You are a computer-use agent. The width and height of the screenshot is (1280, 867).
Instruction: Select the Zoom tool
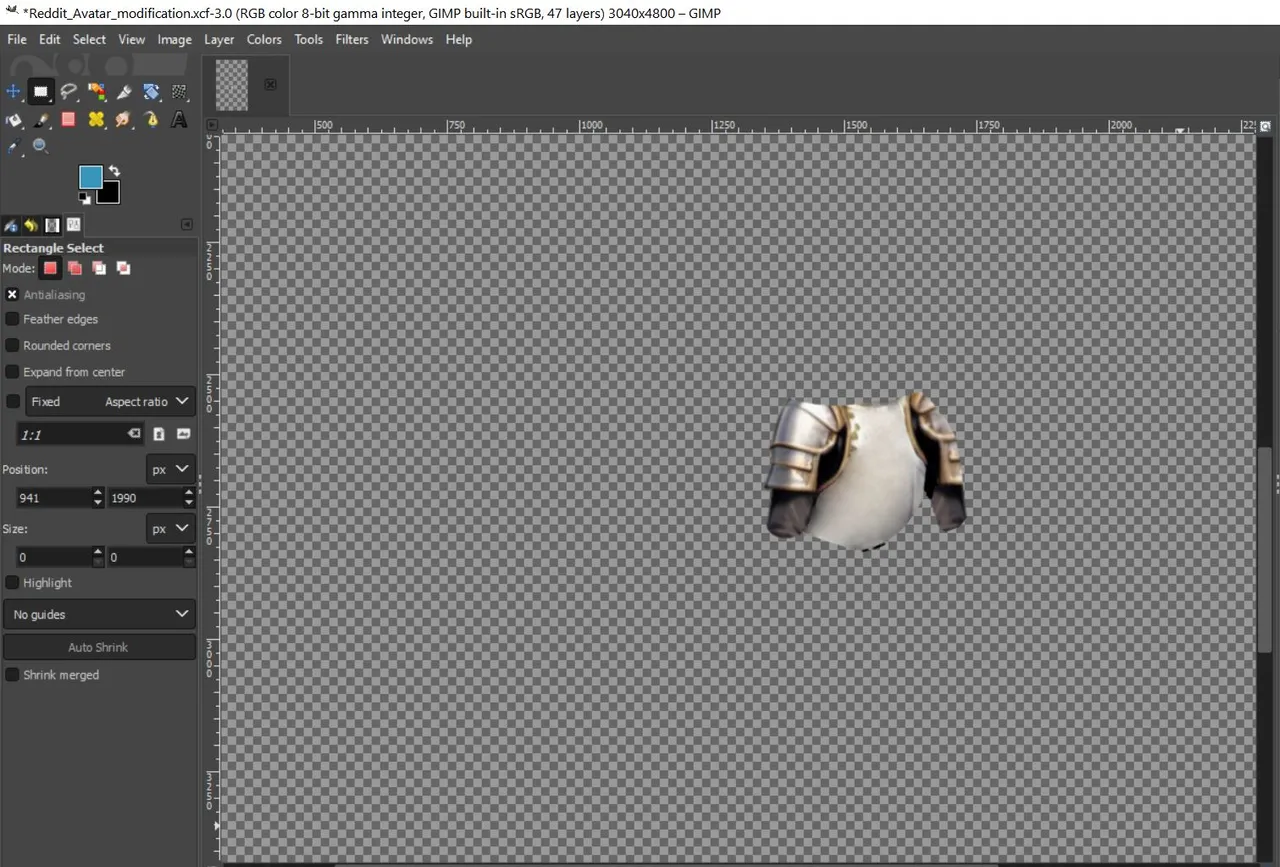point(41,146)
